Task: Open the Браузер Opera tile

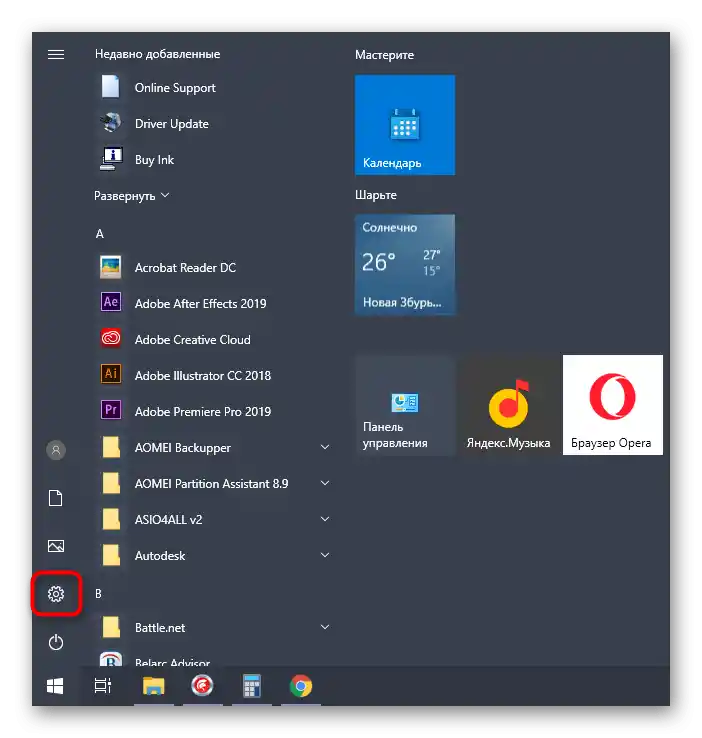Action: coord(613,405)
